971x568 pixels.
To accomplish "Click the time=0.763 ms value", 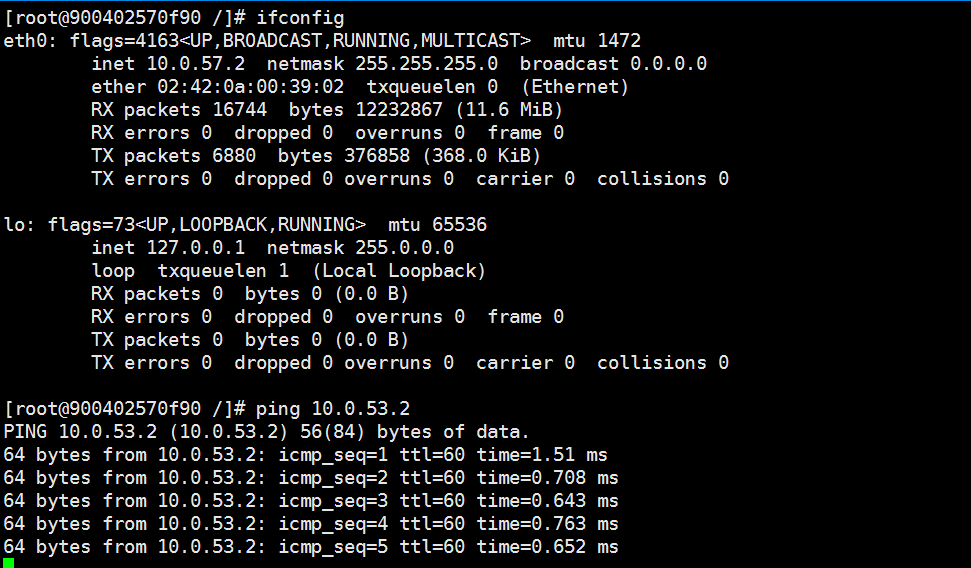I will pos(547,523).
